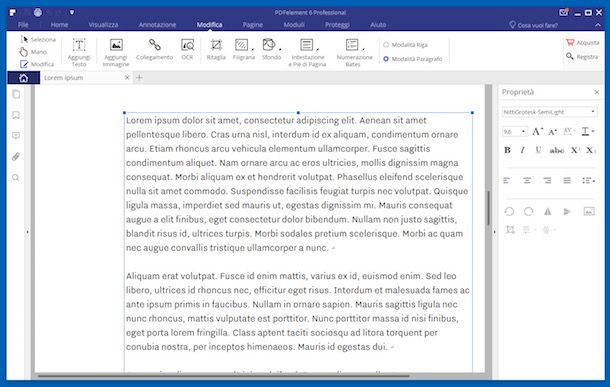
Task: Open the attachments sidebar panel
Action: click(x=16, y=157)
